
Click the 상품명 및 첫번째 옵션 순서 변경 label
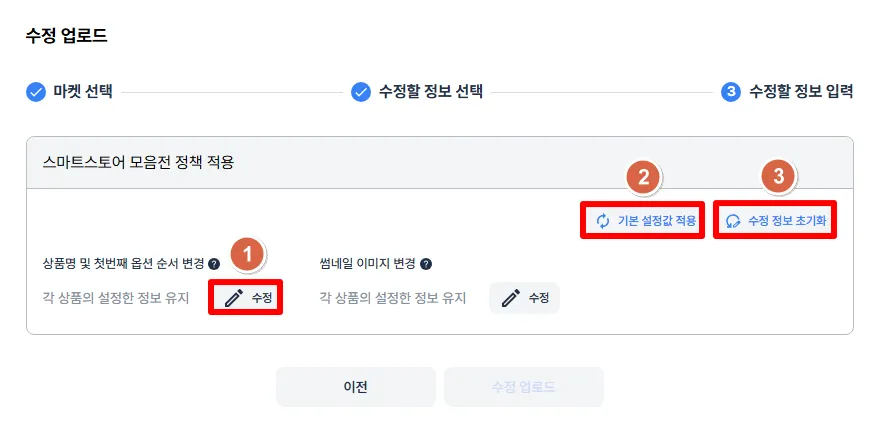[x=117, y=264]
